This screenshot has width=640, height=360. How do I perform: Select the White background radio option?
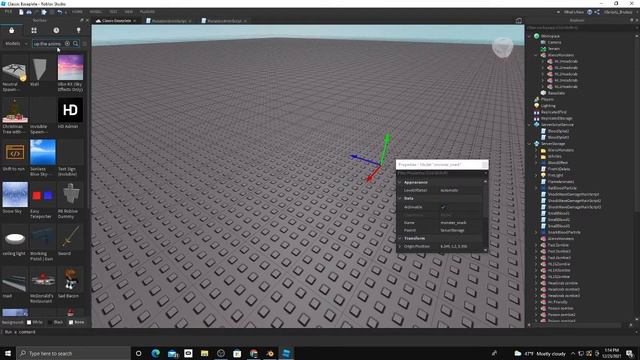(x=29, y=322)
